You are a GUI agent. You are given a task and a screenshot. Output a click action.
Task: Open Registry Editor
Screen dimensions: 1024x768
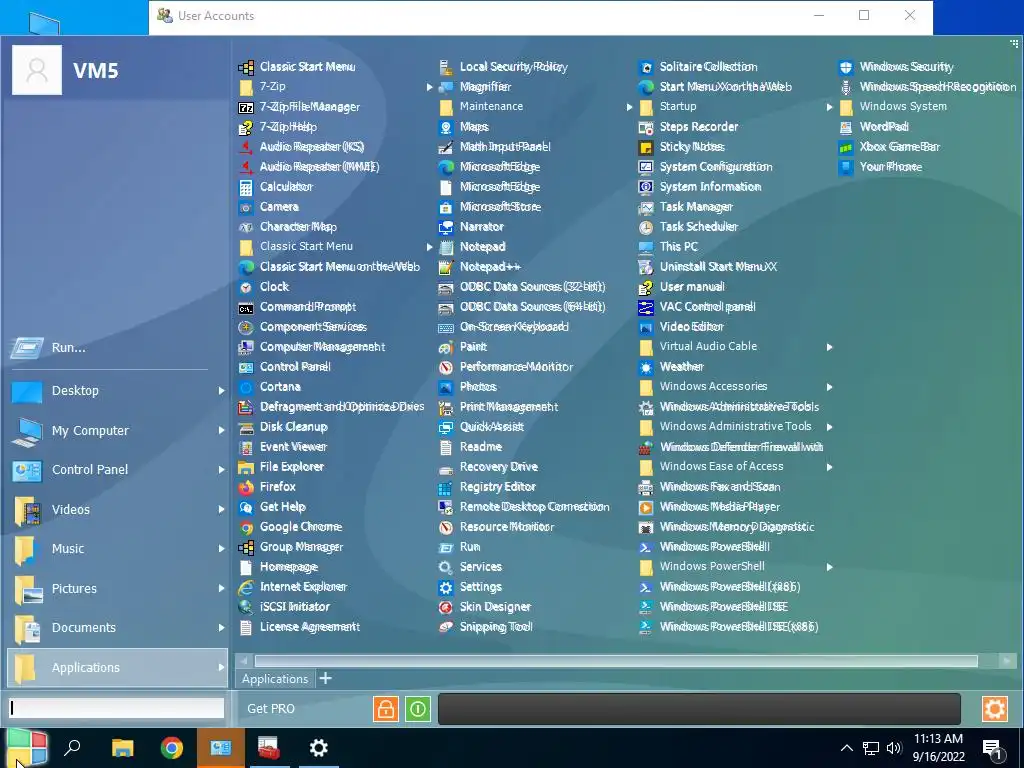(487, 487)
